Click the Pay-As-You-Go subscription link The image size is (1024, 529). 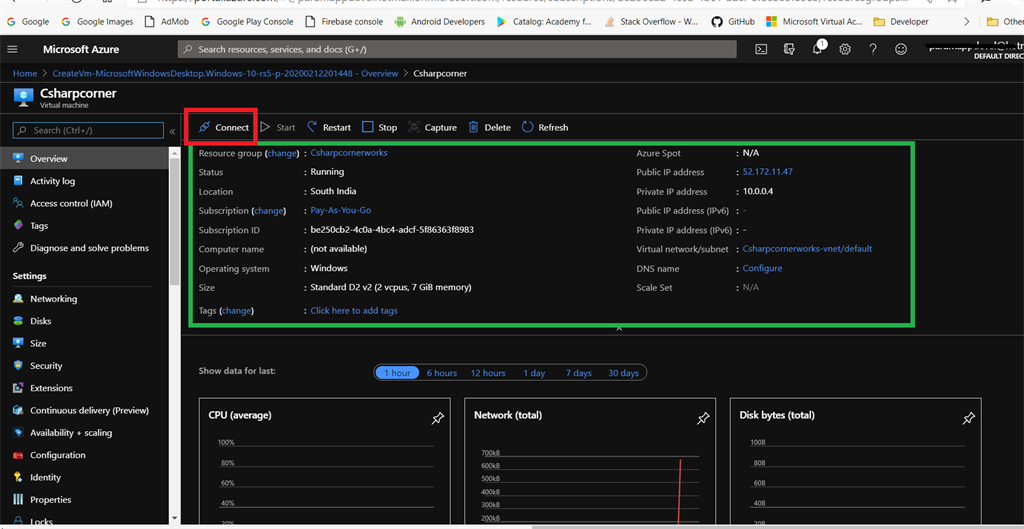point(341,210)
